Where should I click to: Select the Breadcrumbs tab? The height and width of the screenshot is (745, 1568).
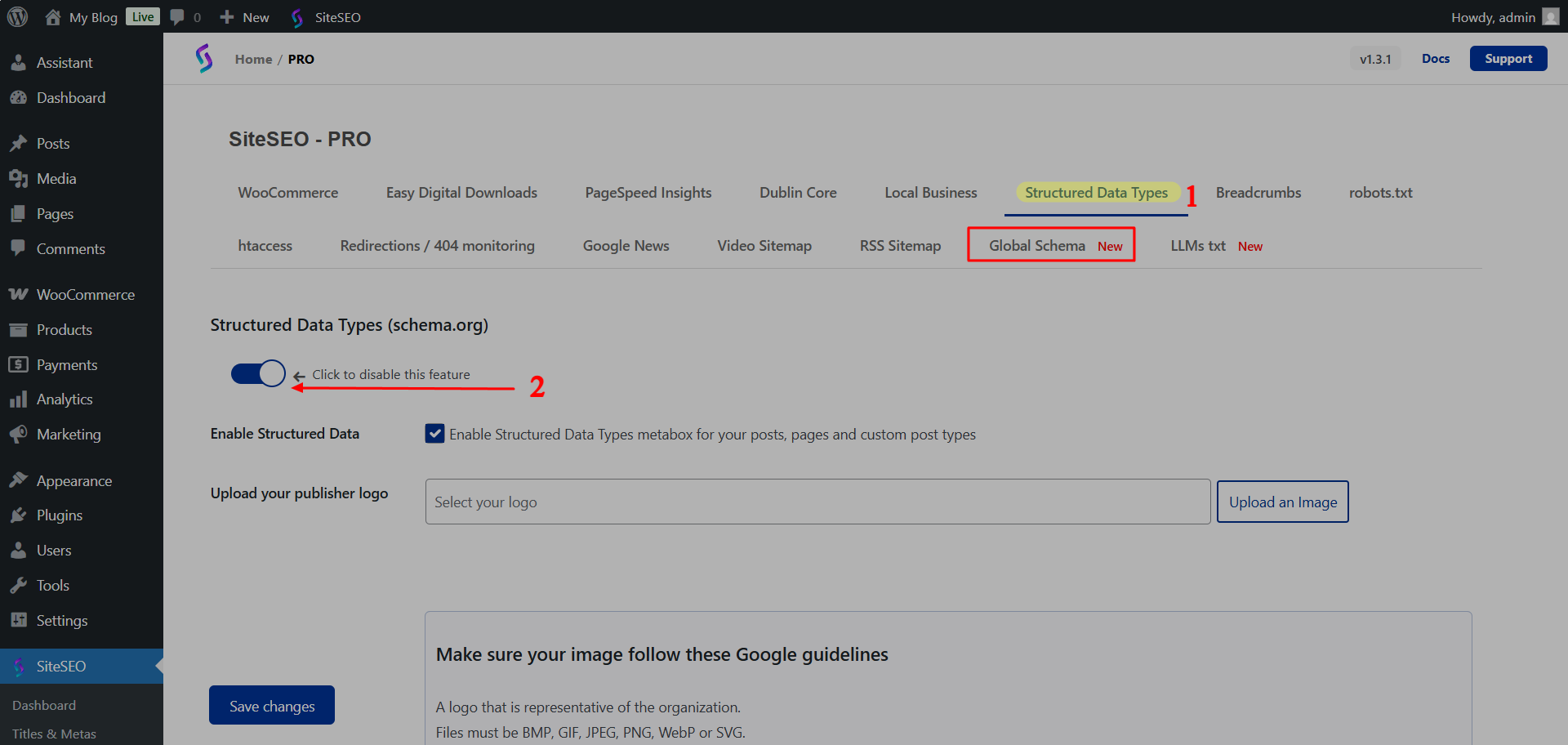(1258, 193)
